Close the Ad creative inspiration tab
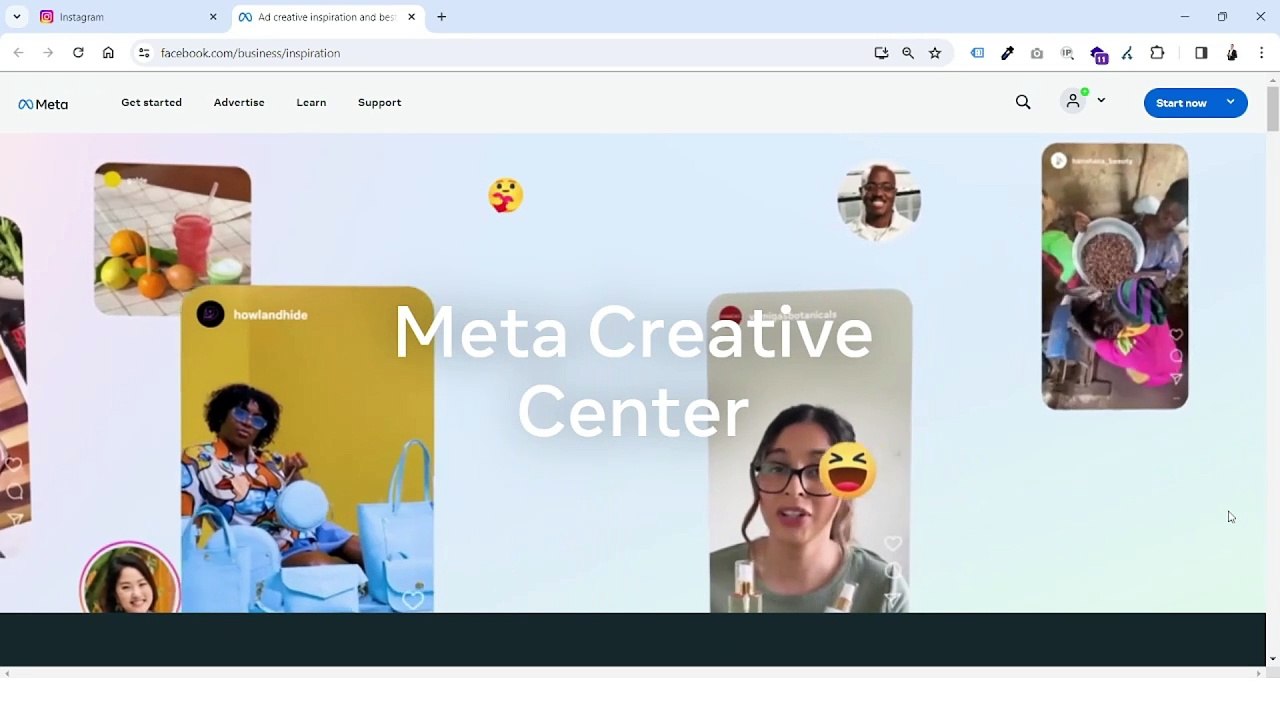This screenshot has height=720, width=1280. coord(411,17)
